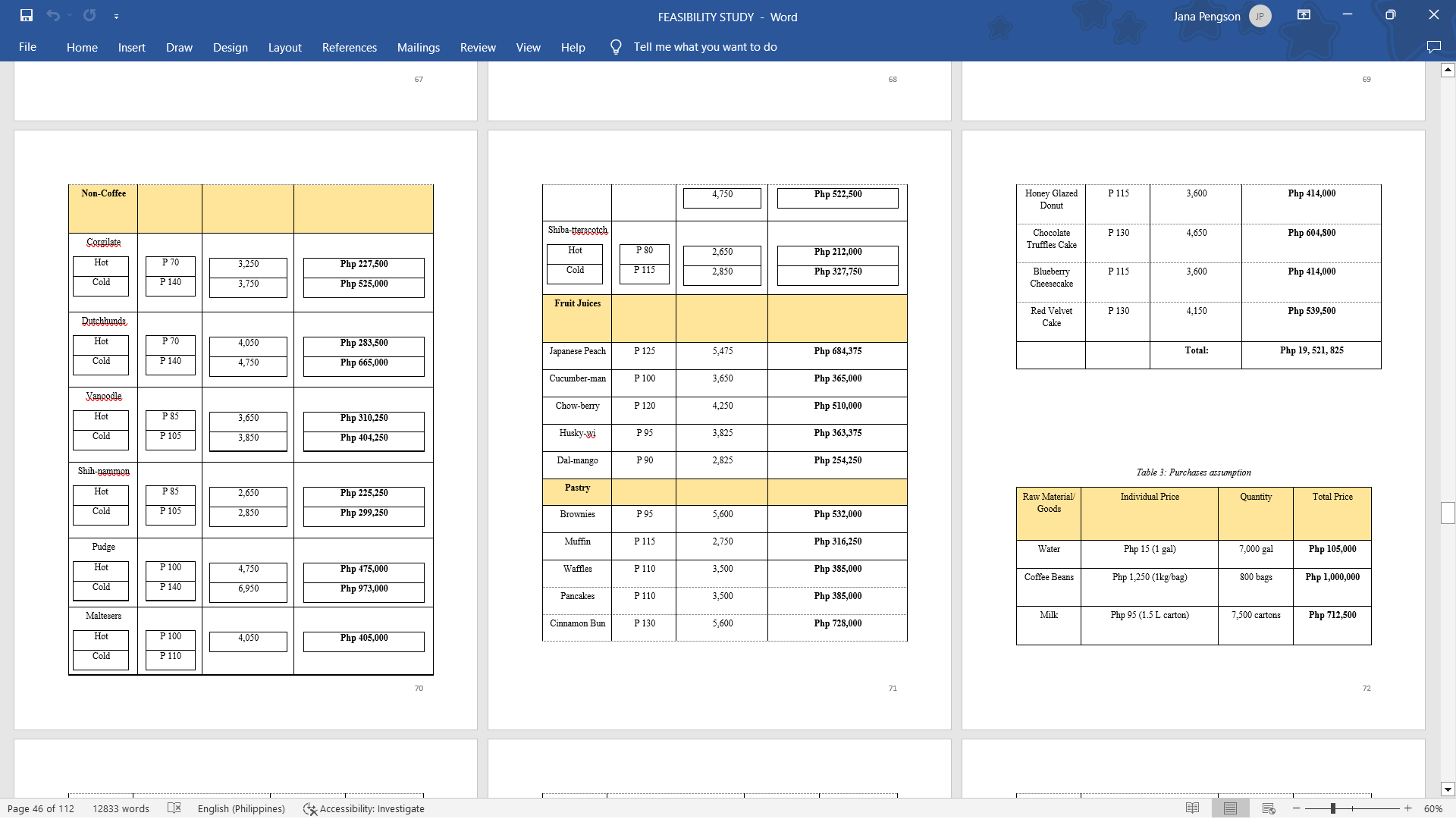
Task: Click the zoom slider handle
Action: (1332, 808)
